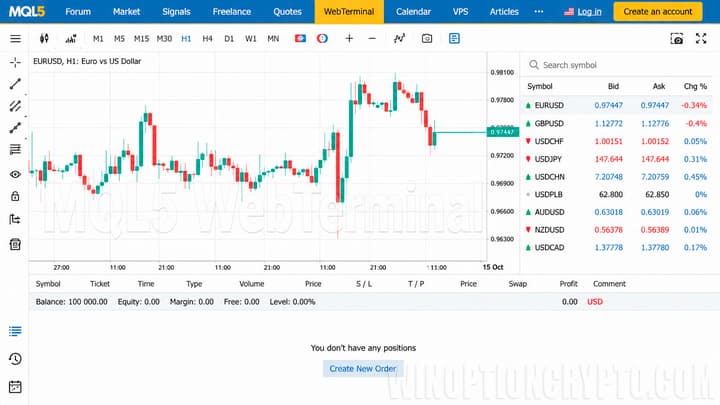Select the crosshair cursor tool

(x=15, y=62)
